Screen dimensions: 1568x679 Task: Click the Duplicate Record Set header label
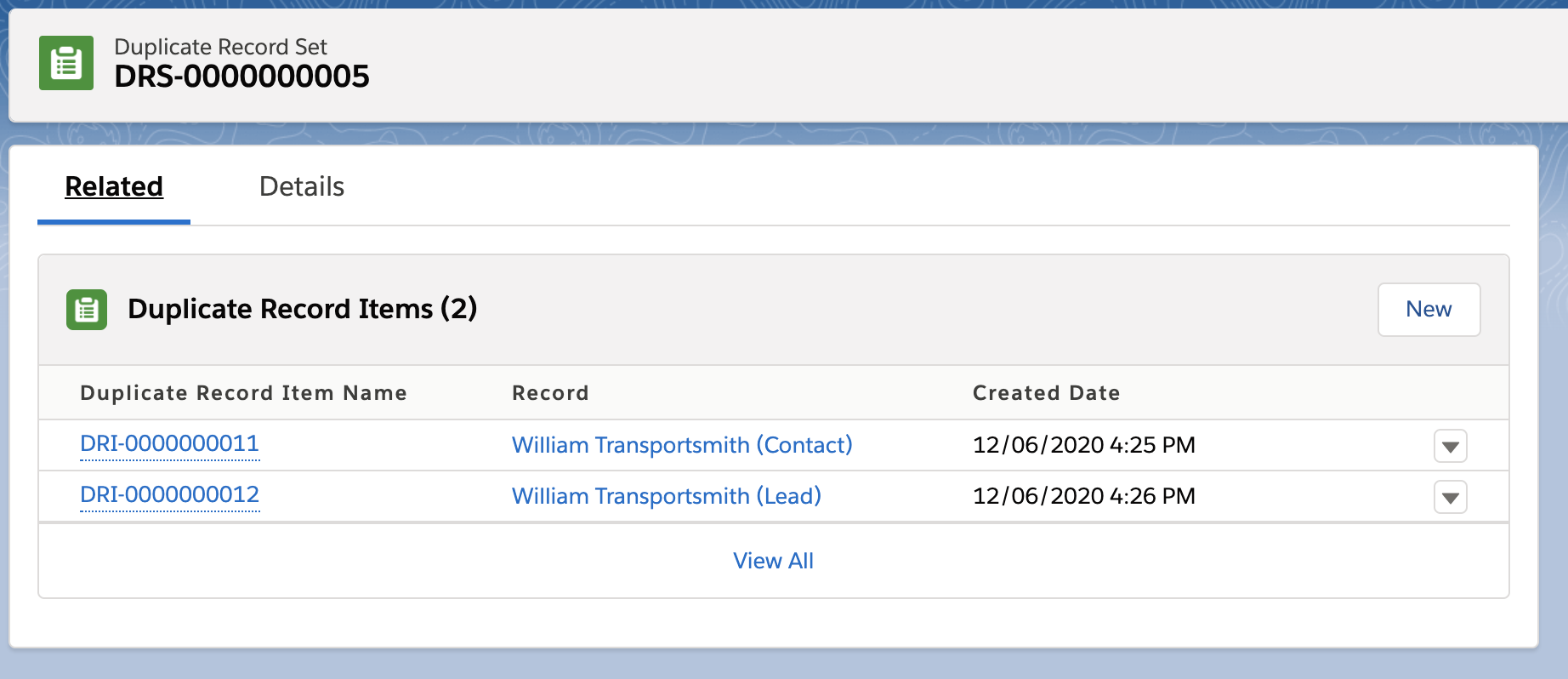click(221, 47)
